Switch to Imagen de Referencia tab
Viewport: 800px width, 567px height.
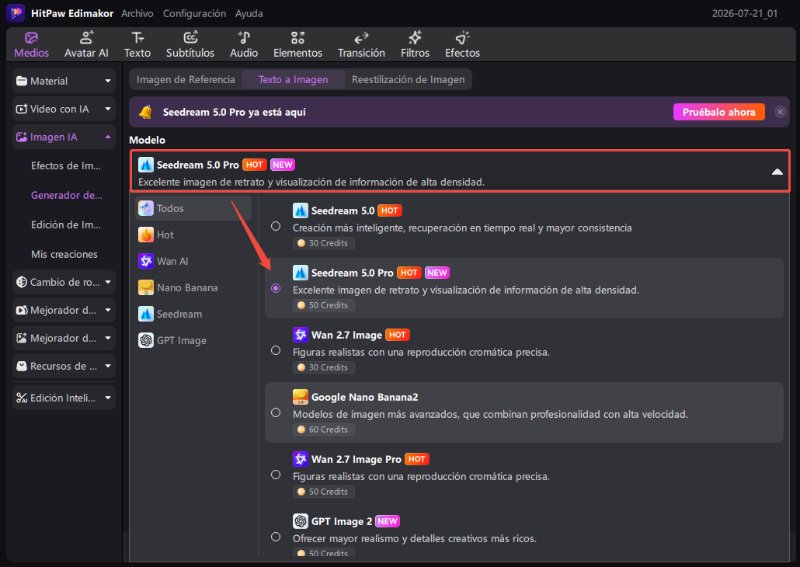pos(186,80)
